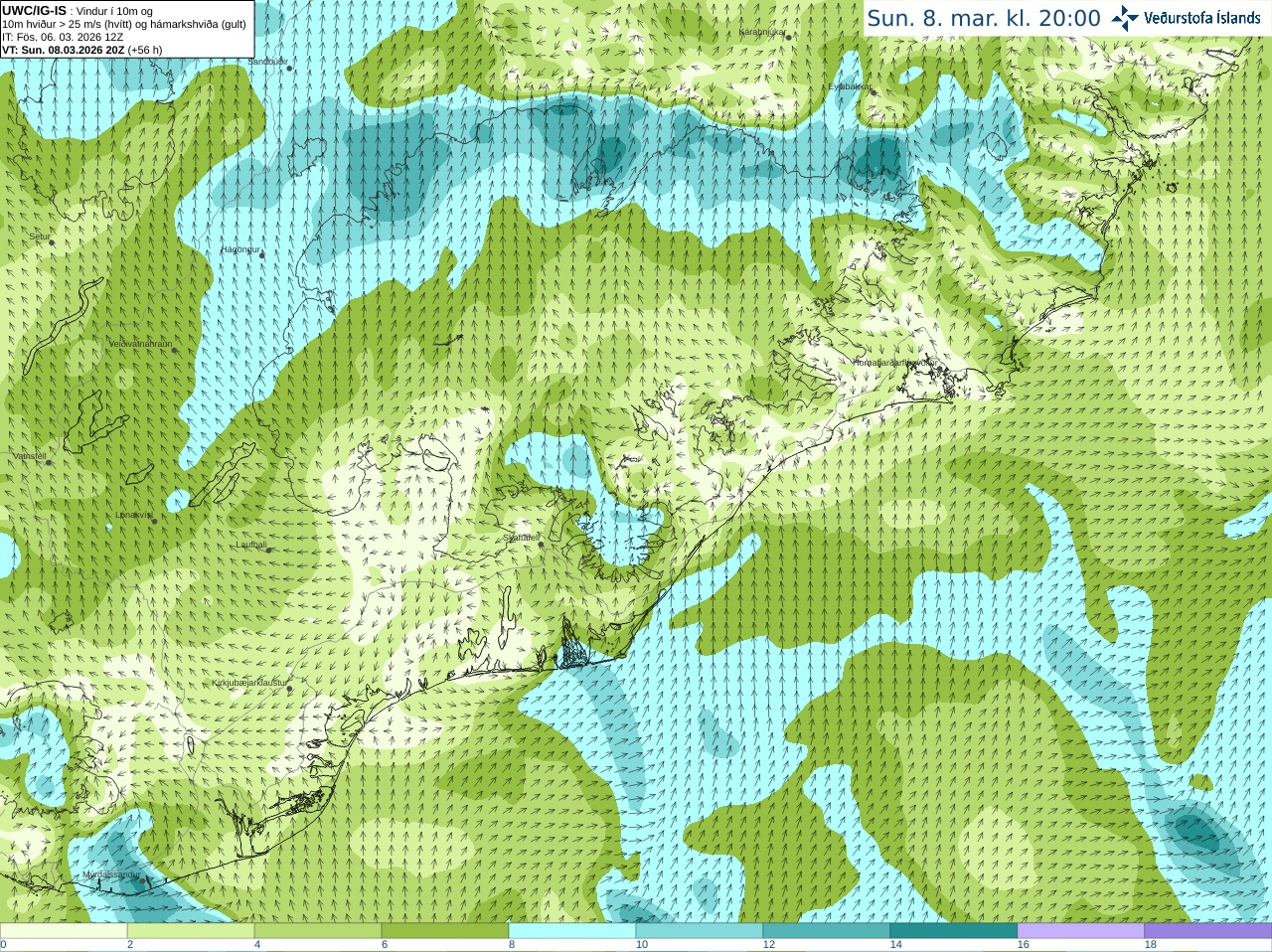Click the Setur station label
This screenshot has height=952, width=1272.
click(40, 237)
